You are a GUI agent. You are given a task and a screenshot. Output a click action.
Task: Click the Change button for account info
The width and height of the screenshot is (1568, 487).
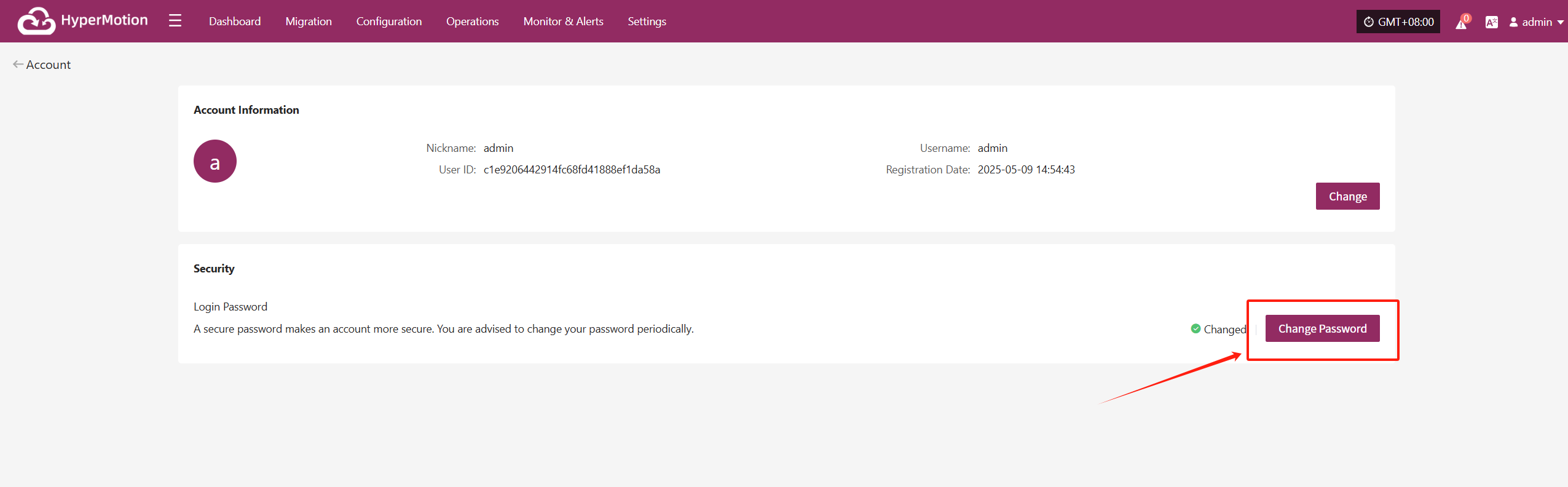(1348, 196)
